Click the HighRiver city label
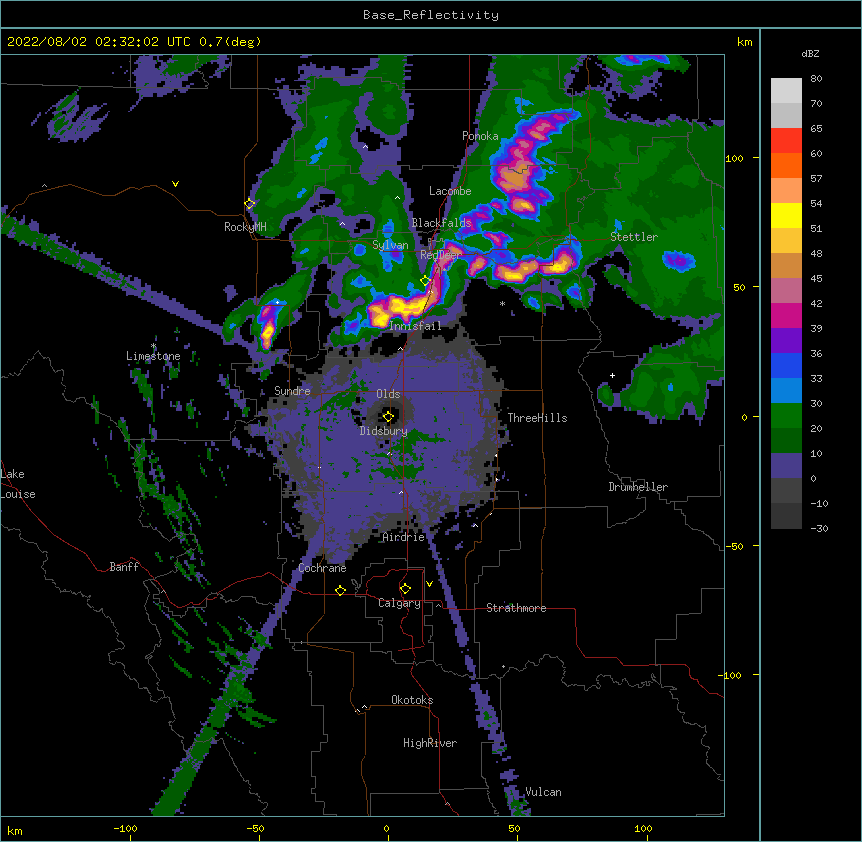862x842 pixels. (430, 743)
